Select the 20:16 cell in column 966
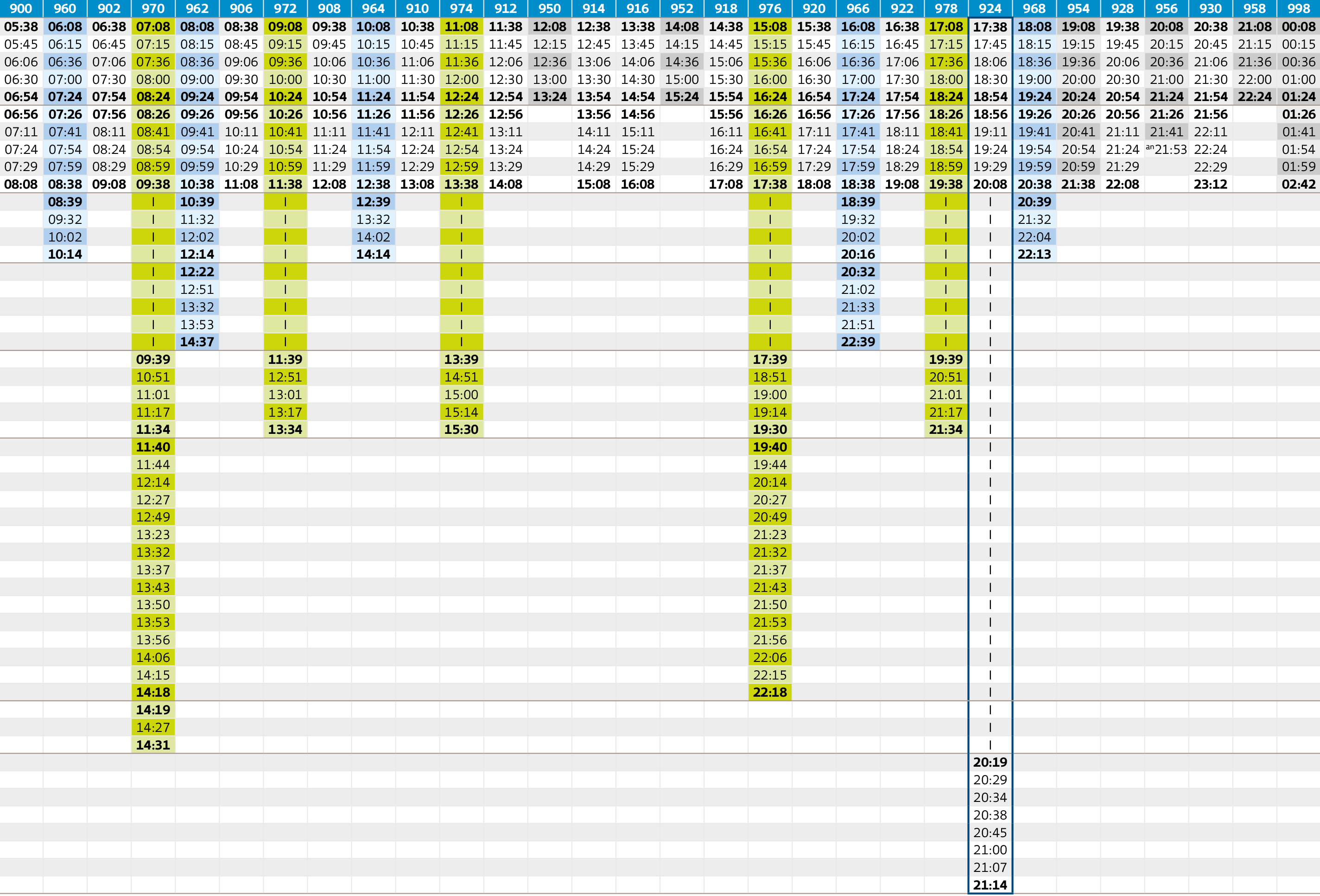The image size is (1320, 896). click(858, 254)
